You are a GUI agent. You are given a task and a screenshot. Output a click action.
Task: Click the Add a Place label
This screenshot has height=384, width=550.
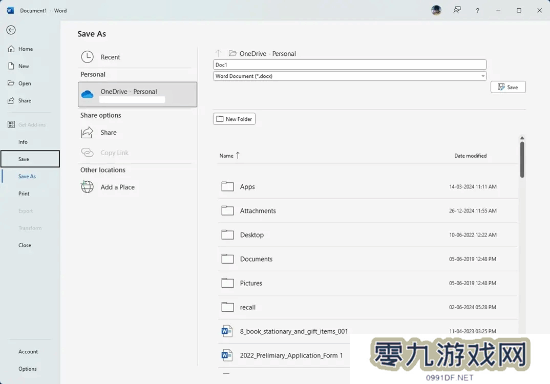[x=118, y=187]
